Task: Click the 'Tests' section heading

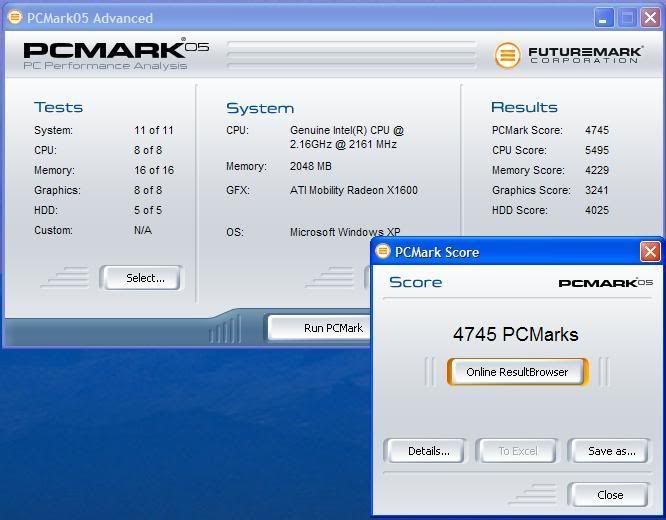Action: click(58, 107)
